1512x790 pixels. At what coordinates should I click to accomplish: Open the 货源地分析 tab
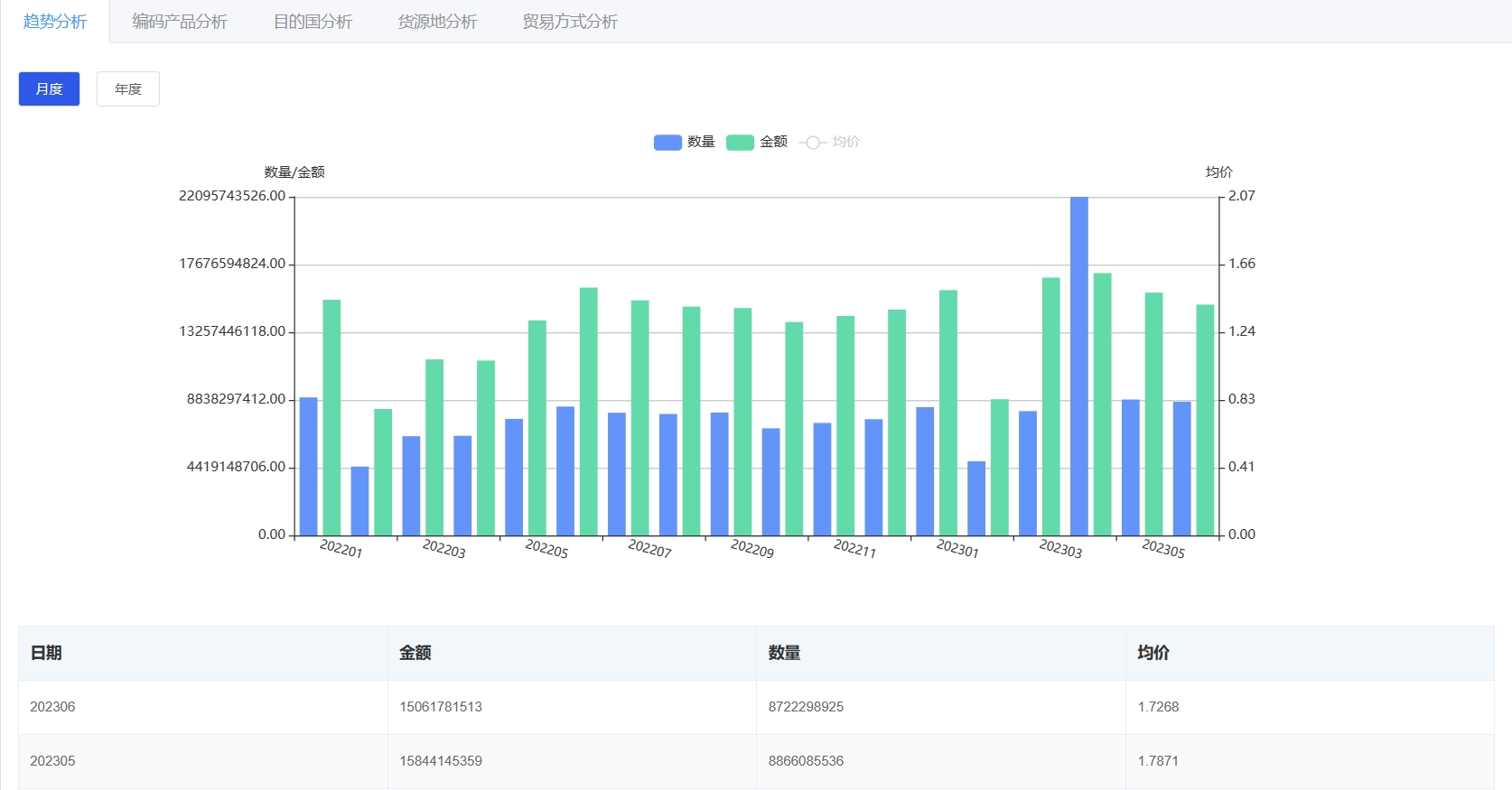[x=437, y=22]
